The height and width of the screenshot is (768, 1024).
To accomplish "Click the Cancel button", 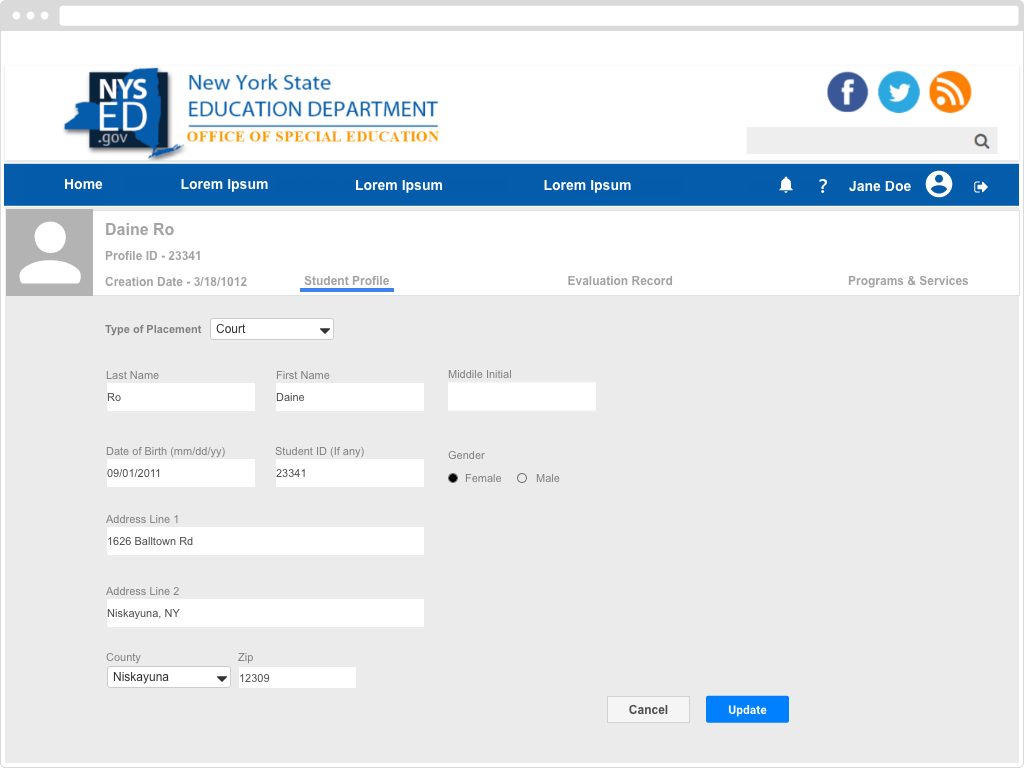I will (648, 709).
